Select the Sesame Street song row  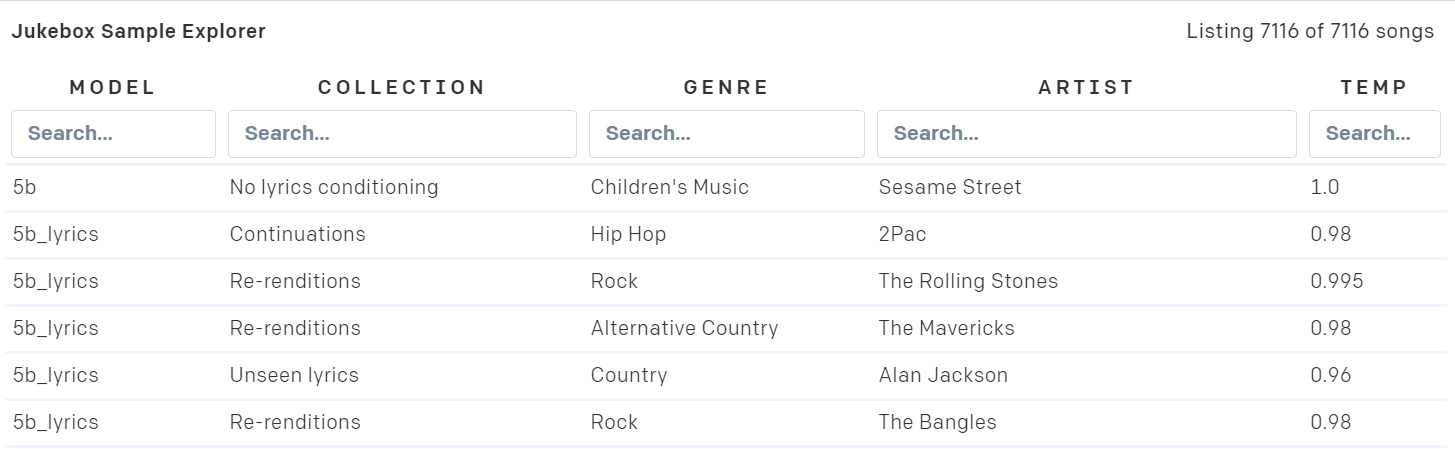click(x=950, y=187)
